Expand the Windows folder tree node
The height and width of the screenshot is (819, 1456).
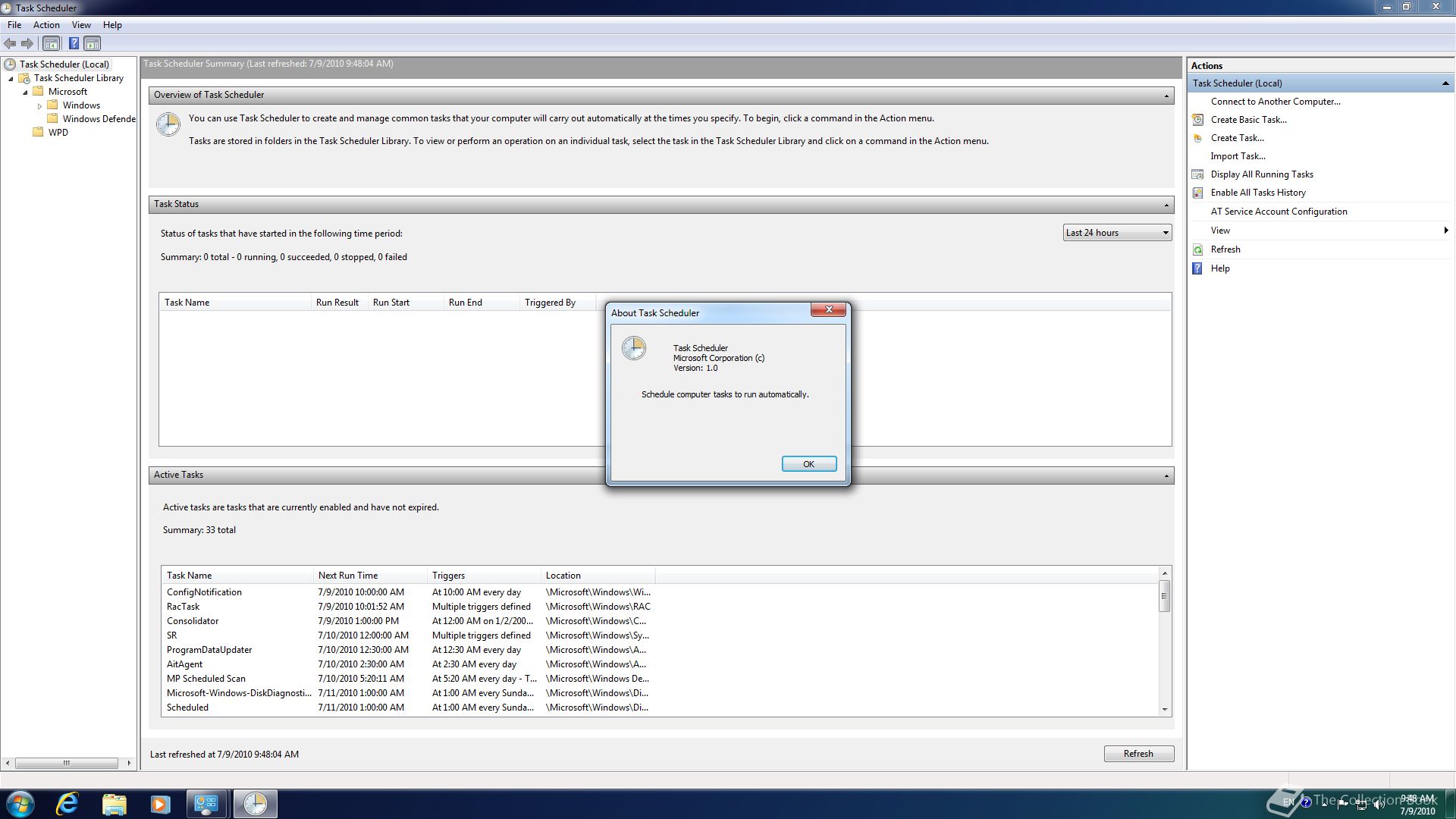click(x=39, y=106)
